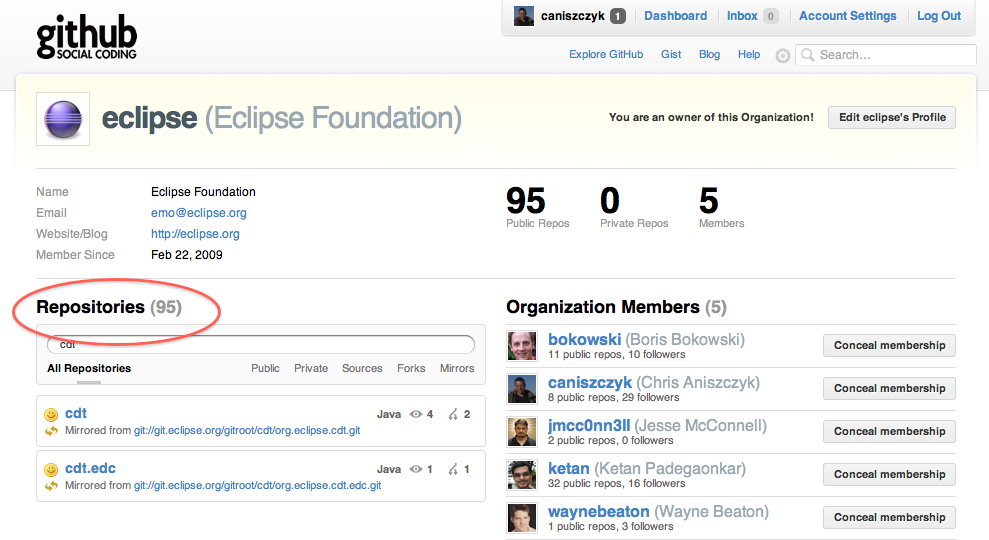Click the gear icon beside search box
This screenshot has width=989, height=540.
(783, 56)
